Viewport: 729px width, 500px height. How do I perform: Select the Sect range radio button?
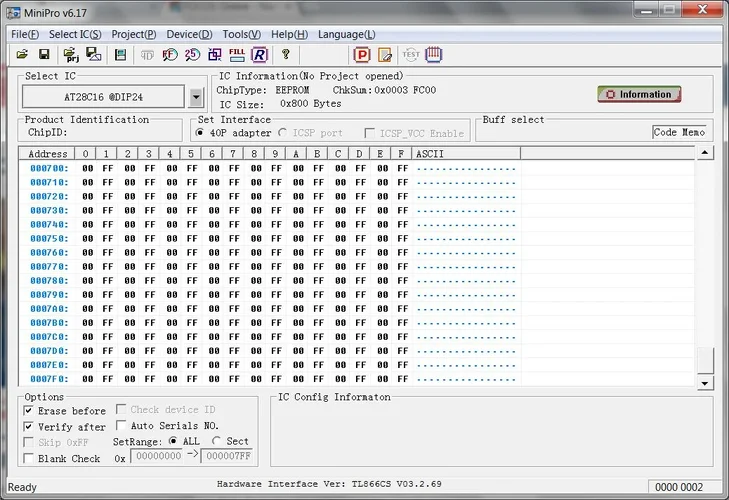point(216,440)
